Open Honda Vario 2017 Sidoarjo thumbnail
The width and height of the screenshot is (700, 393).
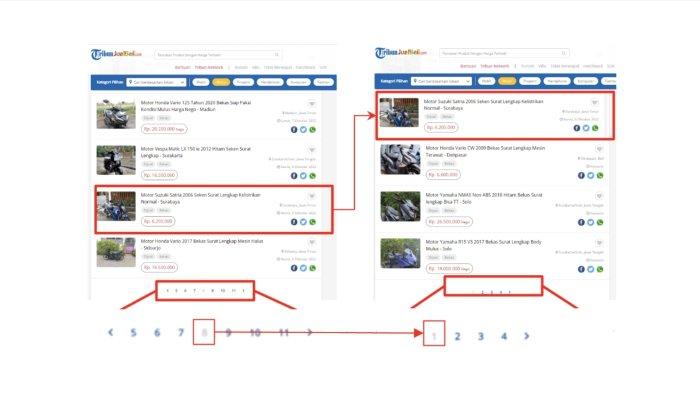point(116,252)
